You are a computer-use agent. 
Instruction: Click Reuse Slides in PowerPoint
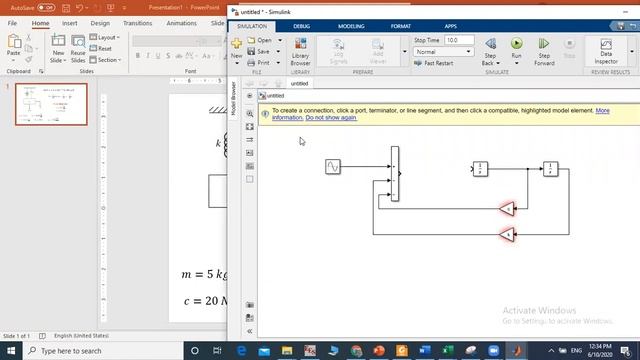click(x=78, y=49)
